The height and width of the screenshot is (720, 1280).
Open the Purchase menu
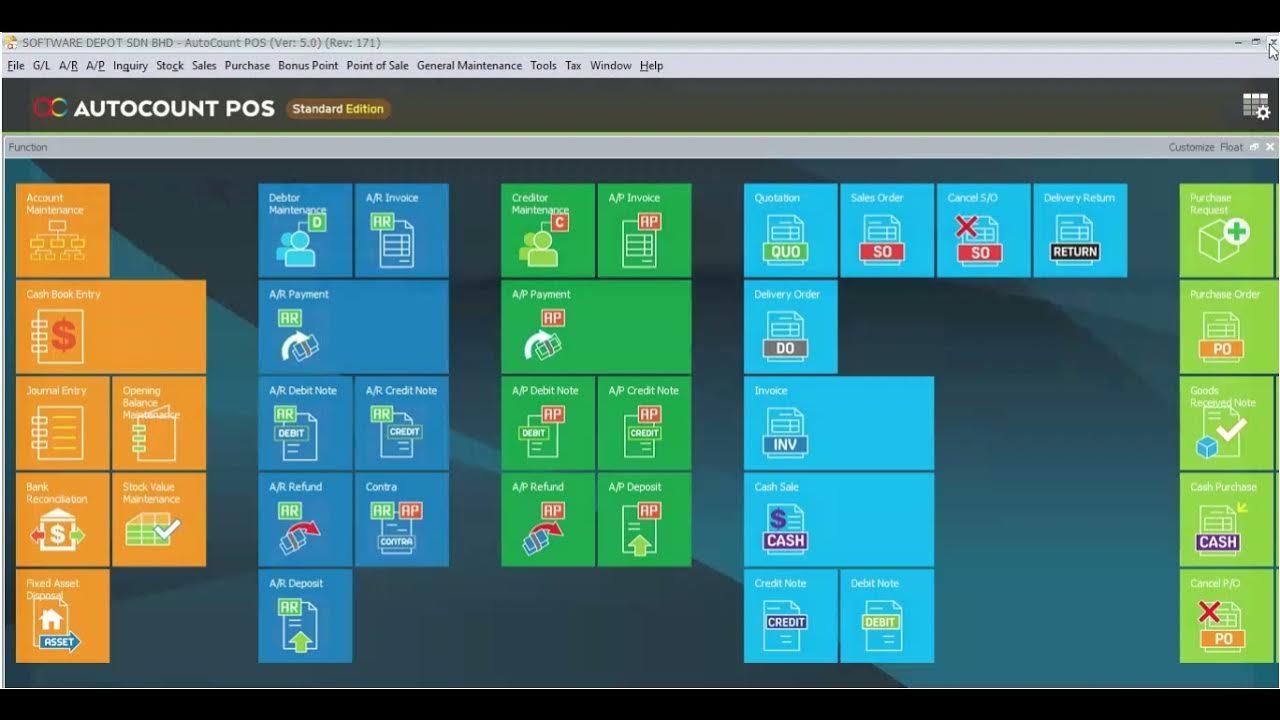click(x=247, y=65)
